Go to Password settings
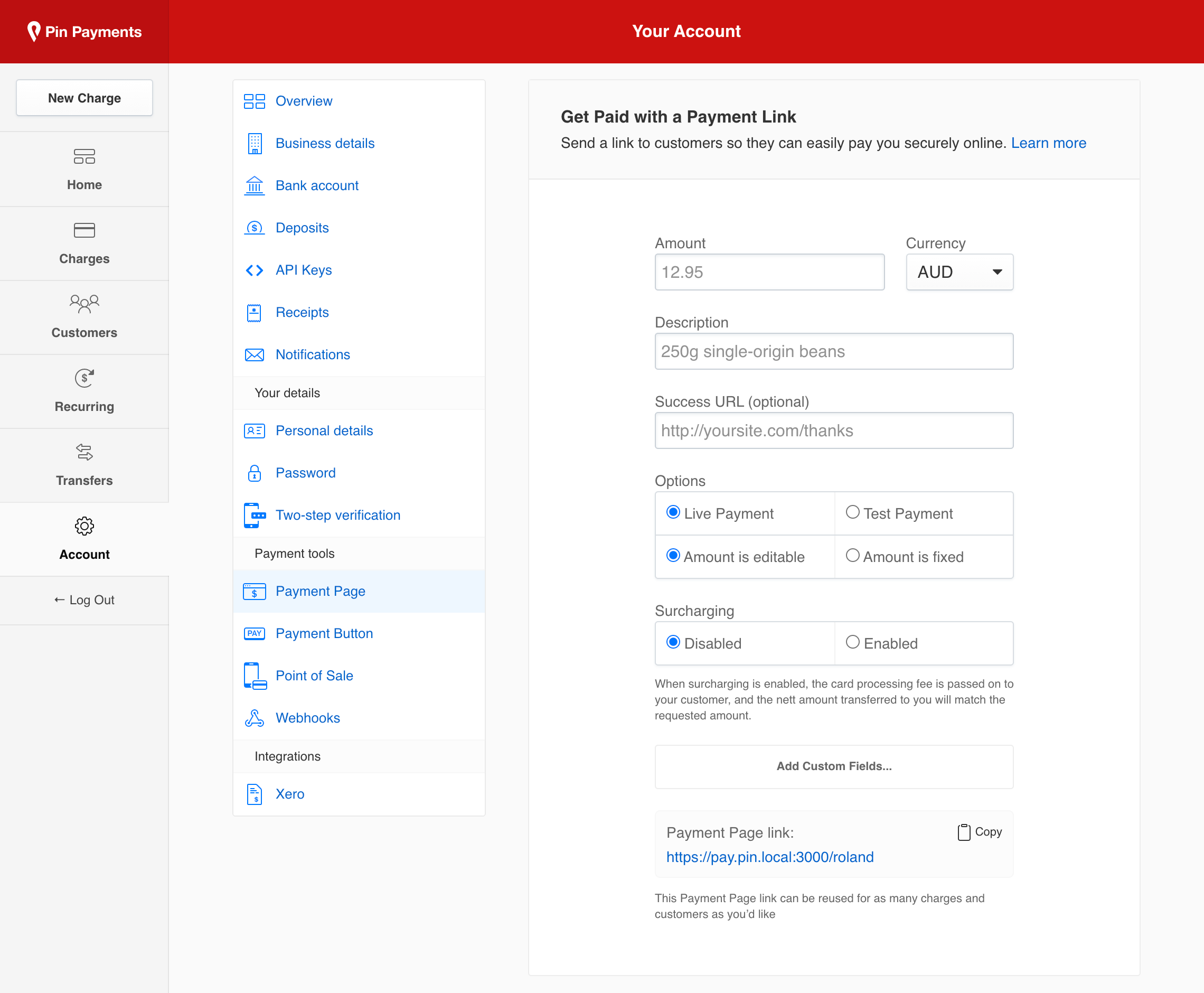The height and width of the screenshot is (993, 1204). (x=359, y=473)
